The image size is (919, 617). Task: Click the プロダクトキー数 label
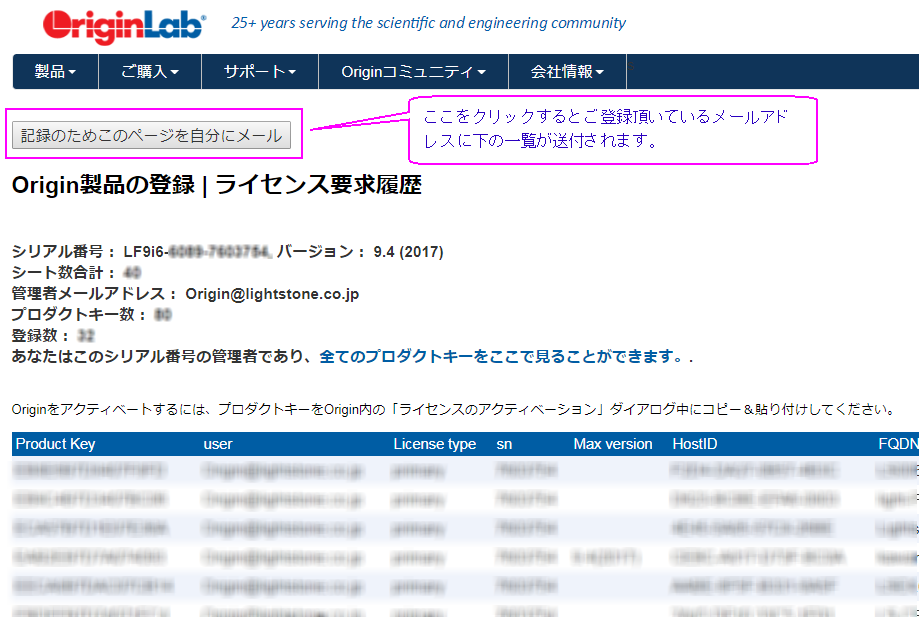[79, 315]
